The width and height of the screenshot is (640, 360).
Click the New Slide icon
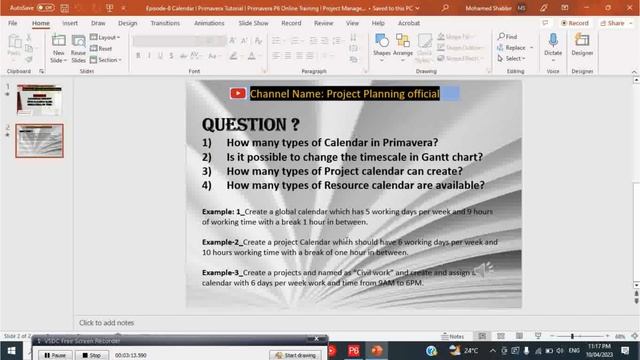58,41
